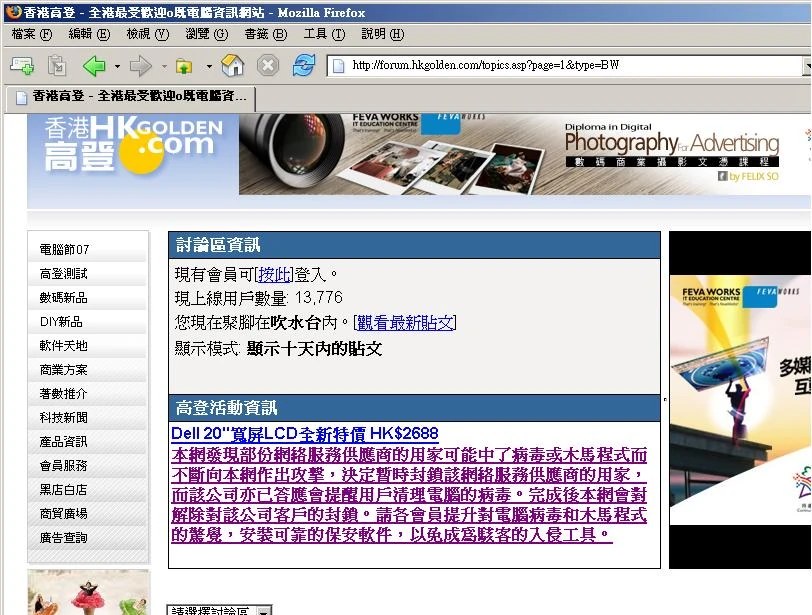This screenshot has height=615, width=812.
Task: Click the 高登活動資訊 panel header
Action: point(414,408)
